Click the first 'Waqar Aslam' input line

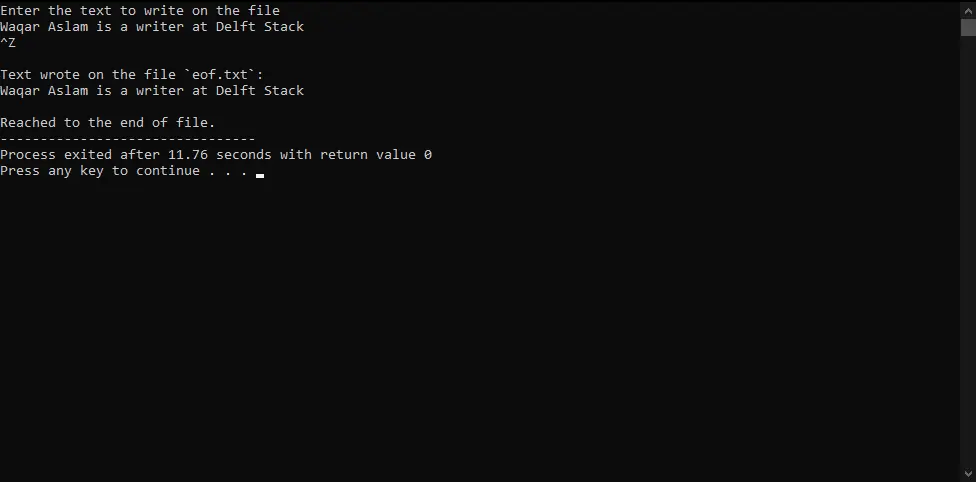coord(152,27)
